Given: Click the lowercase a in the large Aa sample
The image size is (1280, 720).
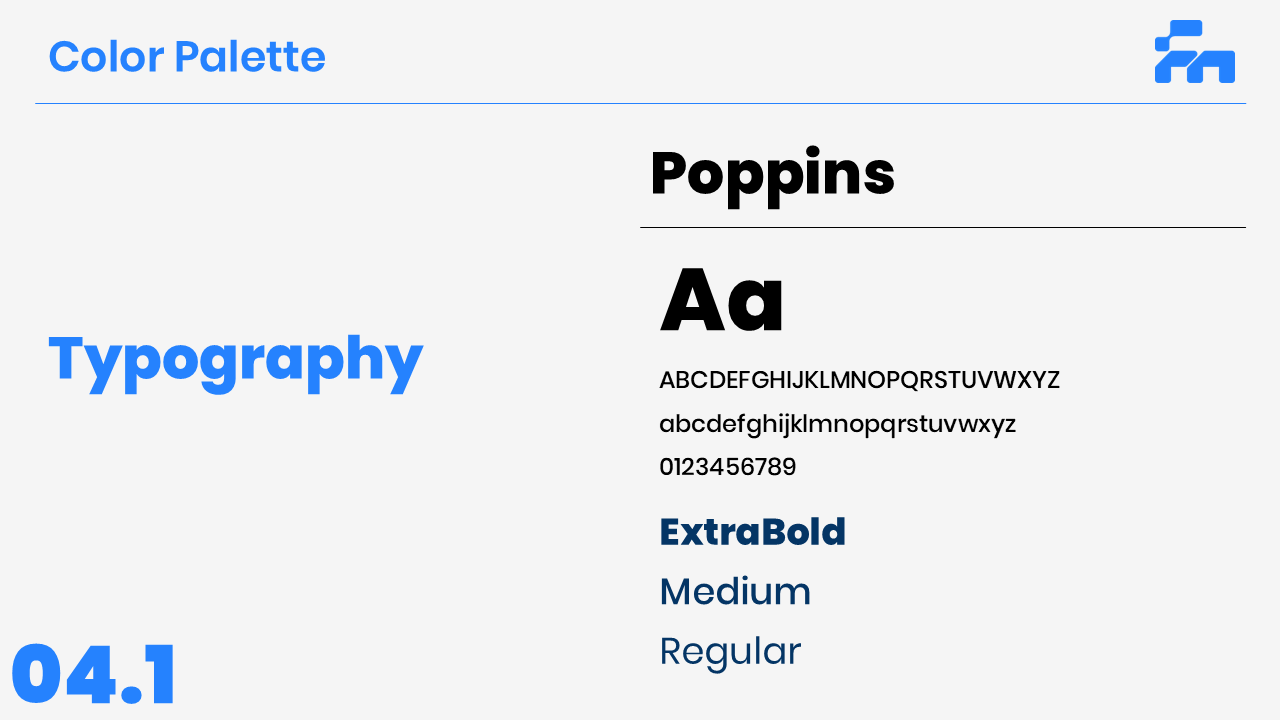Looking at the screenshot, I should pos(758,307).
